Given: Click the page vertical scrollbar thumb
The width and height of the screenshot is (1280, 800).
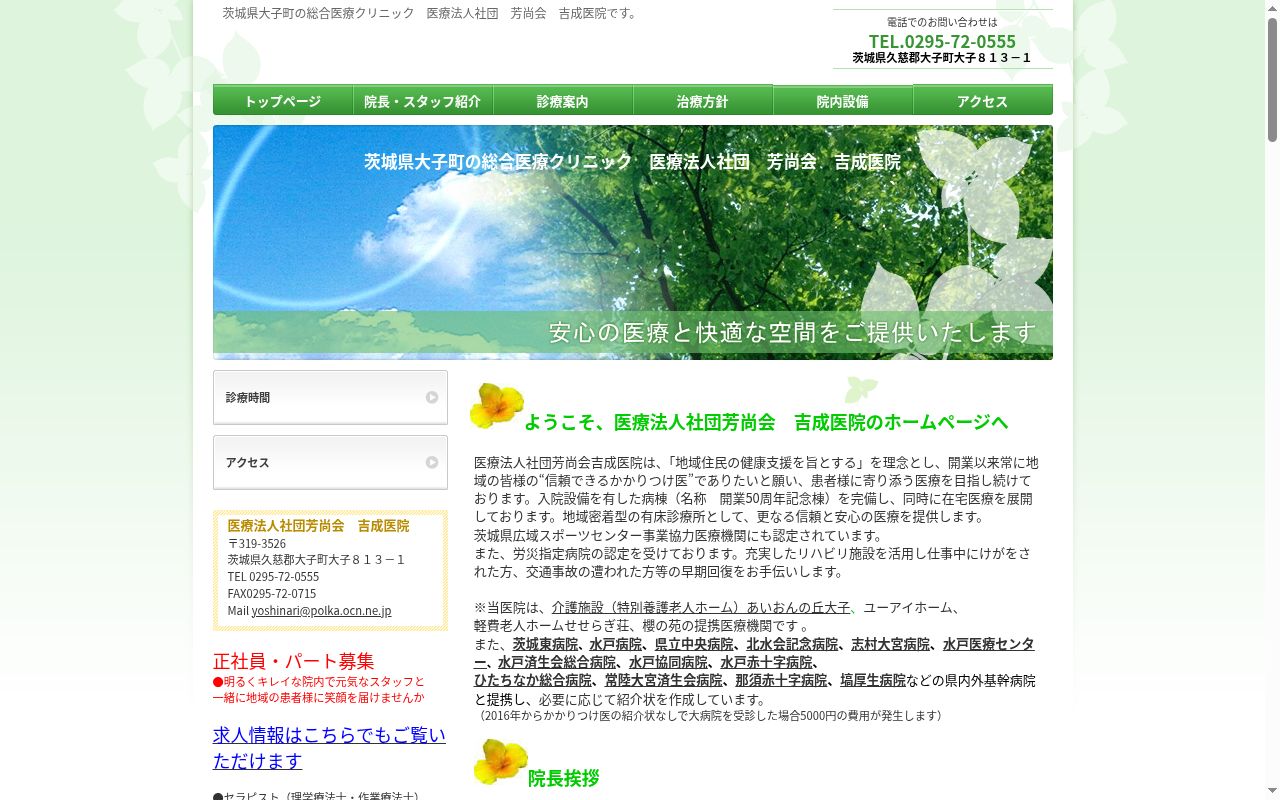Looking at the screenshot, I should [1272, 80].
